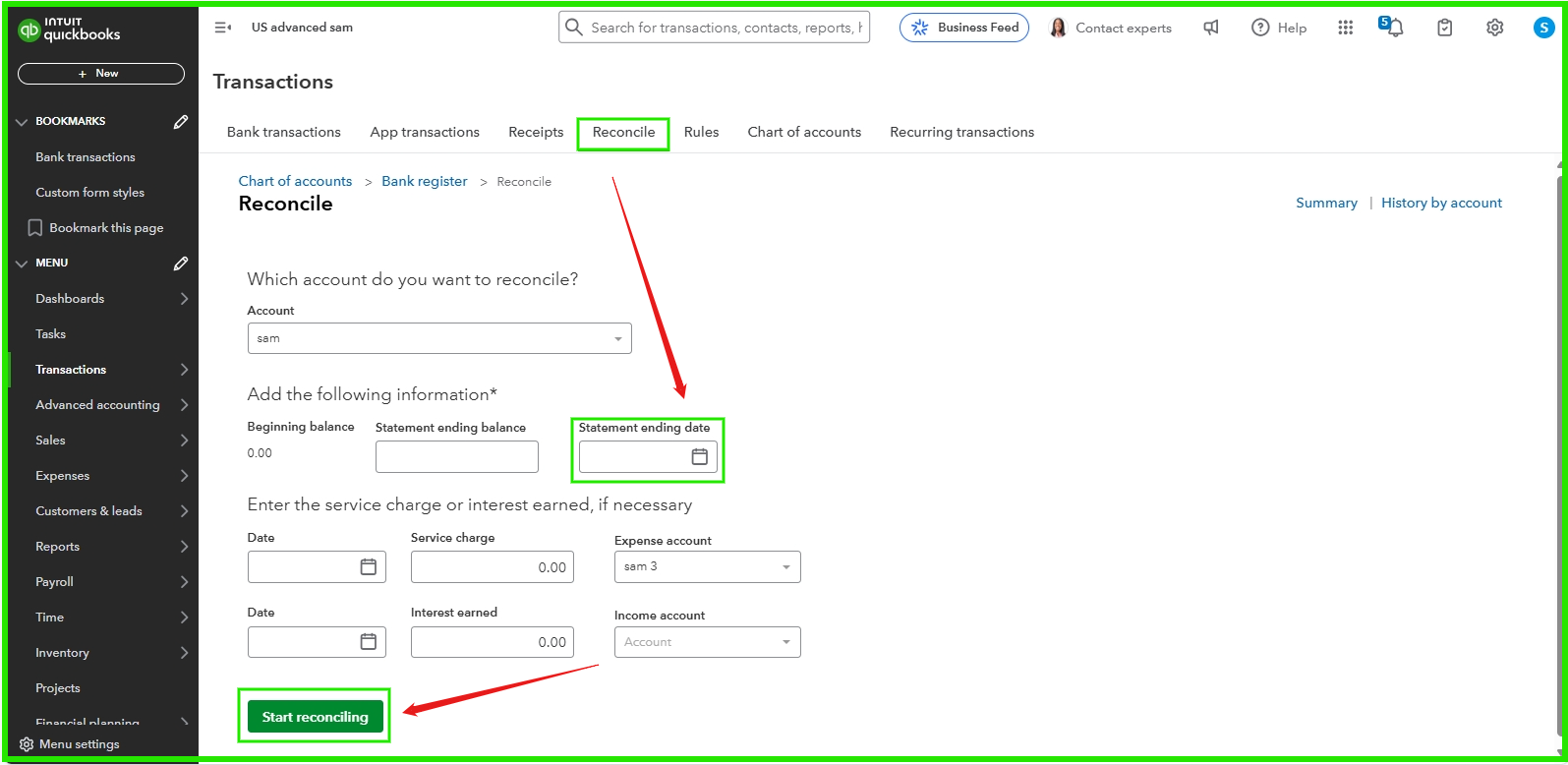
Task: Expand the Dashboards submenu arrow
Action: pyautogui.click(x=184, y=299)
